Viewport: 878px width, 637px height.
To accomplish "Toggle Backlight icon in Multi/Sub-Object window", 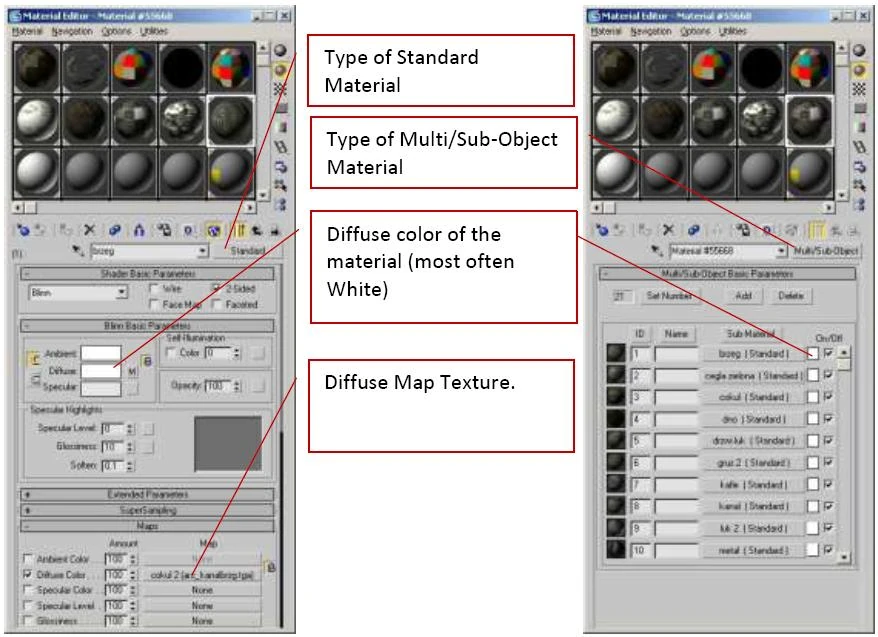I will point(859,70).
